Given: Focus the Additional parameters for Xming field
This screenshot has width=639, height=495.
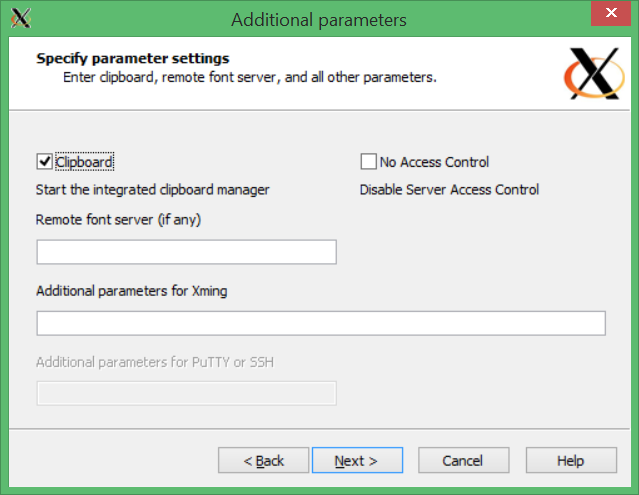Looking at the screenshot, I should (321, 323).
